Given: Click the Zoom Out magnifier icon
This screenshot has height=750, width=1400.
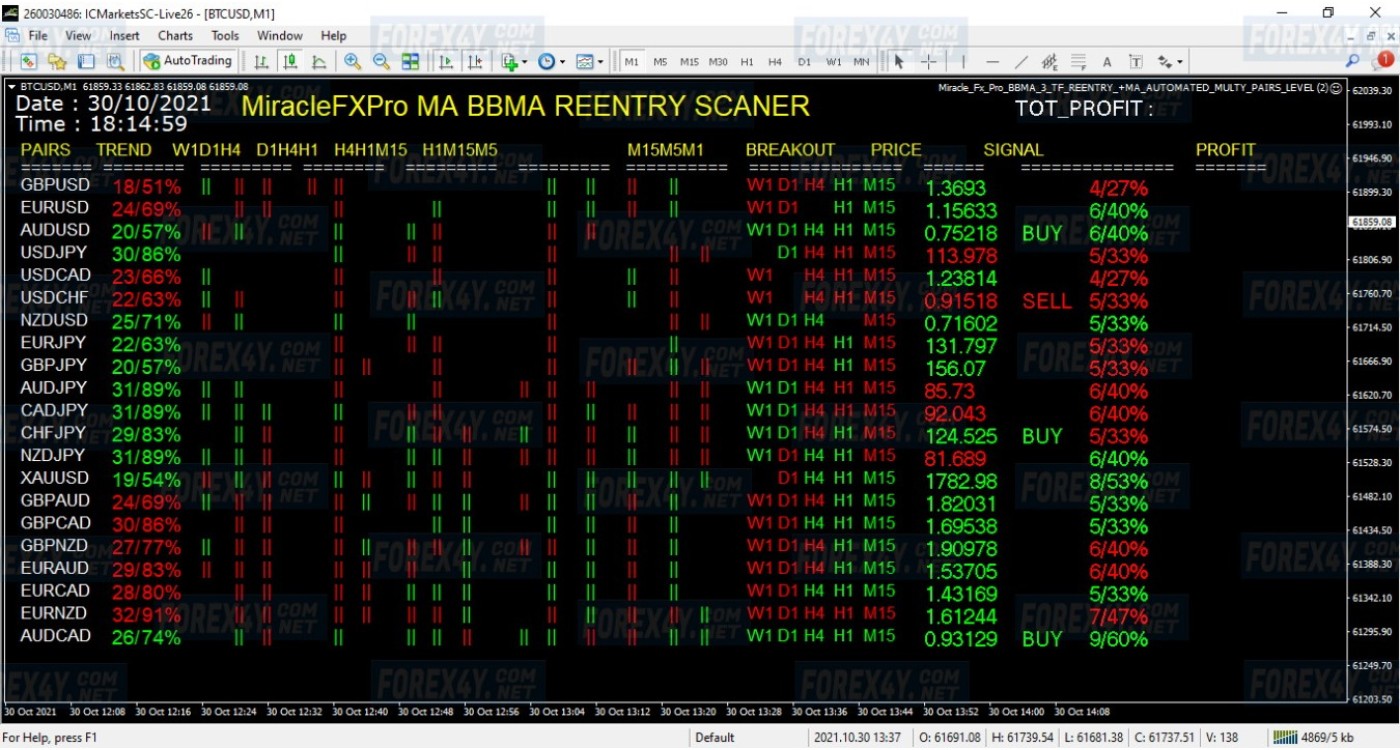Looking at the screenshot, I should pos(381,61).
